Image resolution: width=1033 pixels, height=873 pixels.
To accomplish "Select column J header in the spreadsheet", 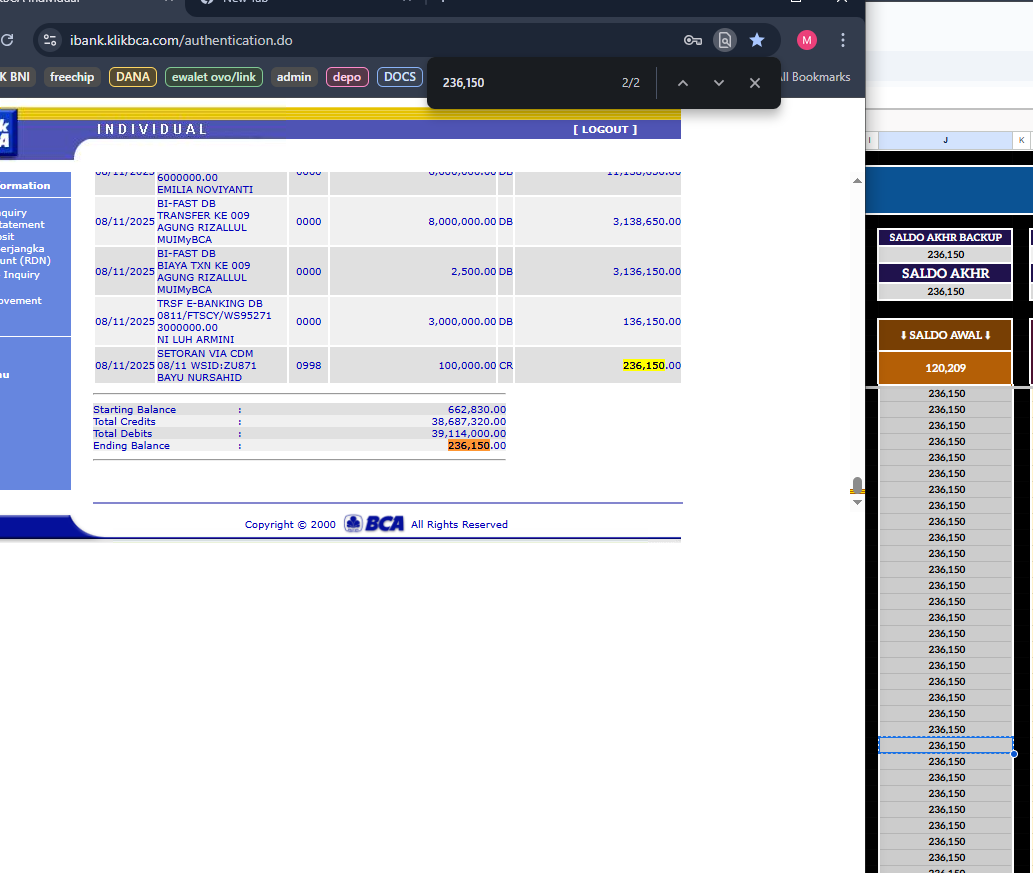I will [x=945, y=140].
